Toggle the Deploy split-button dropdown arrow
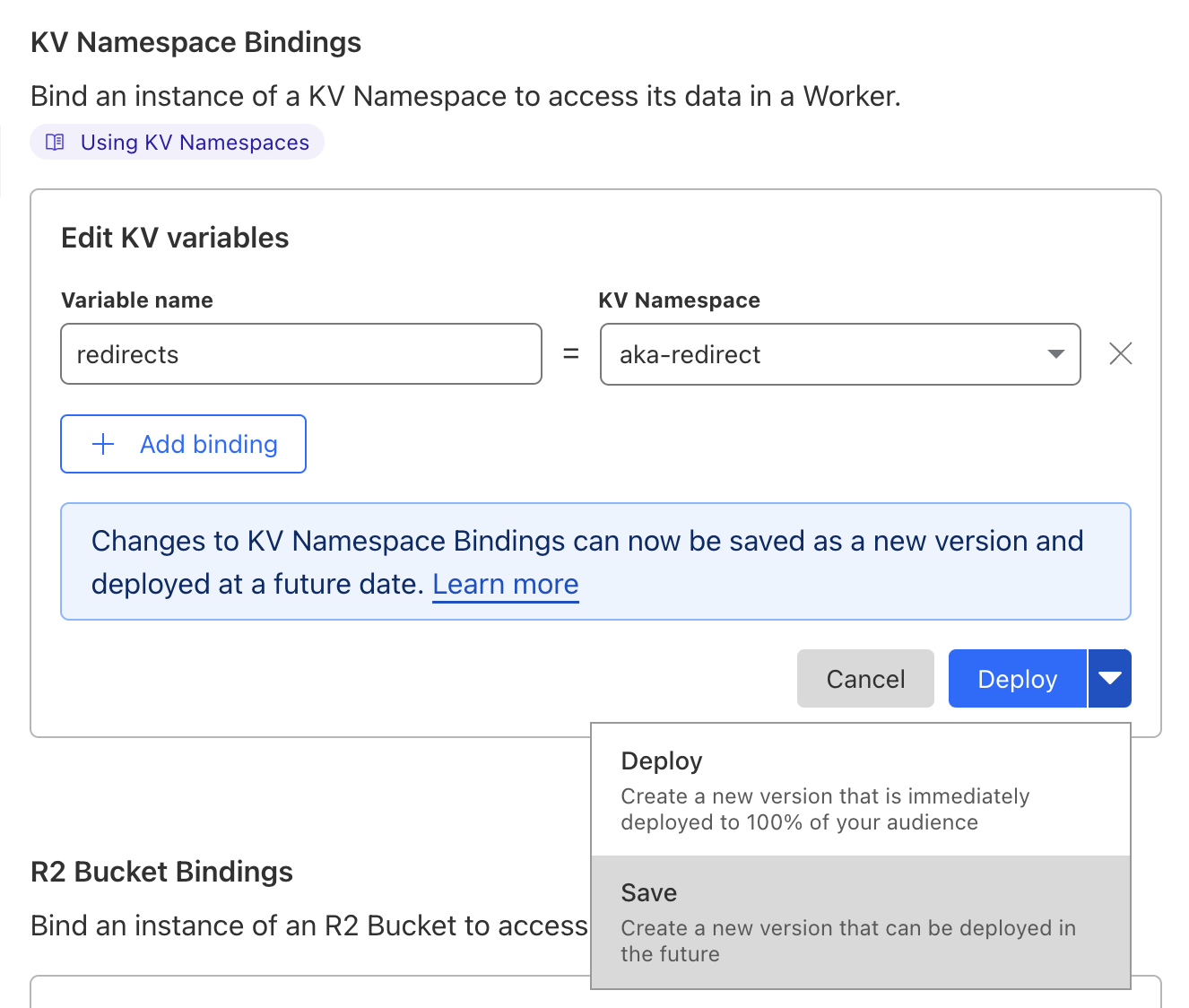Screen dimensions: 1189x1008 coord(1110,679)
